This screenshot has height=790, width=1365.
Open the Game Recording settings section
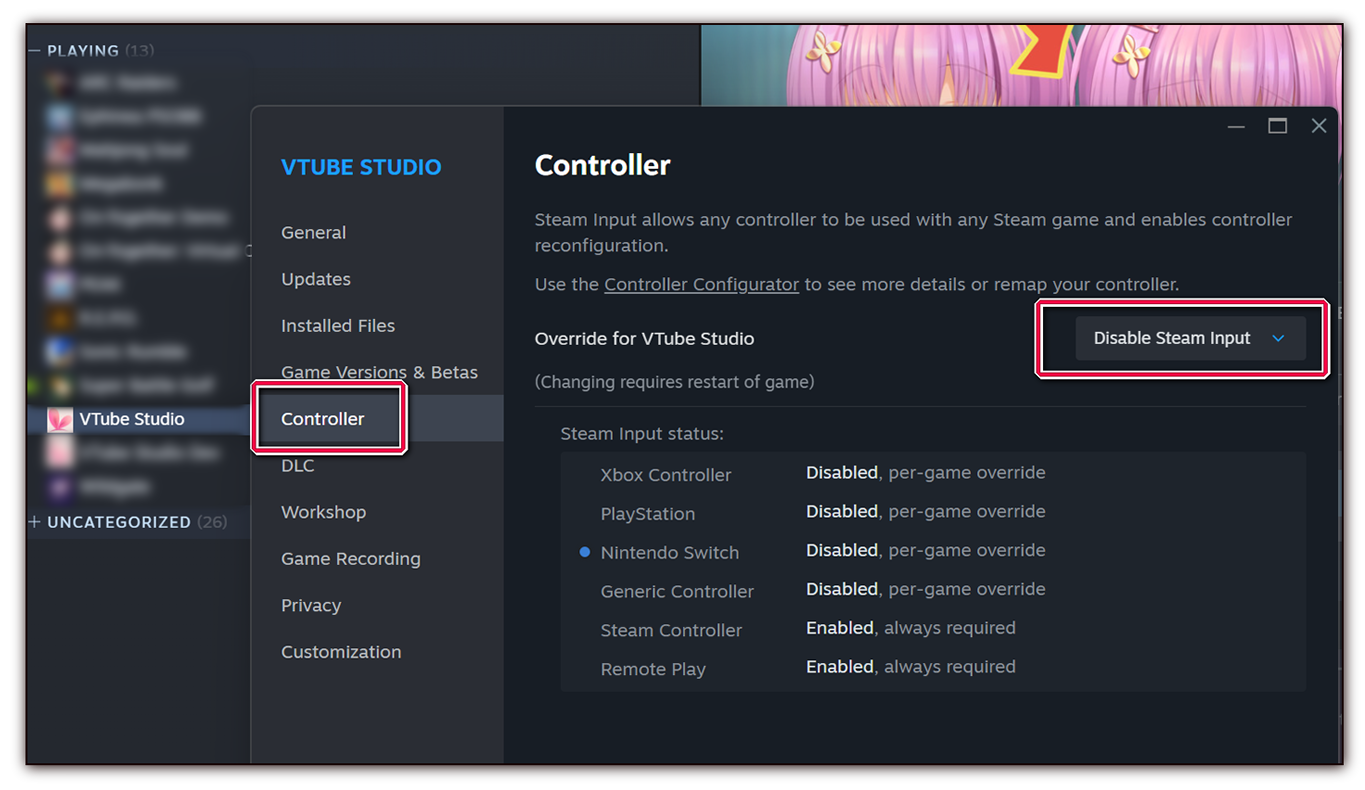click(351, 558)
